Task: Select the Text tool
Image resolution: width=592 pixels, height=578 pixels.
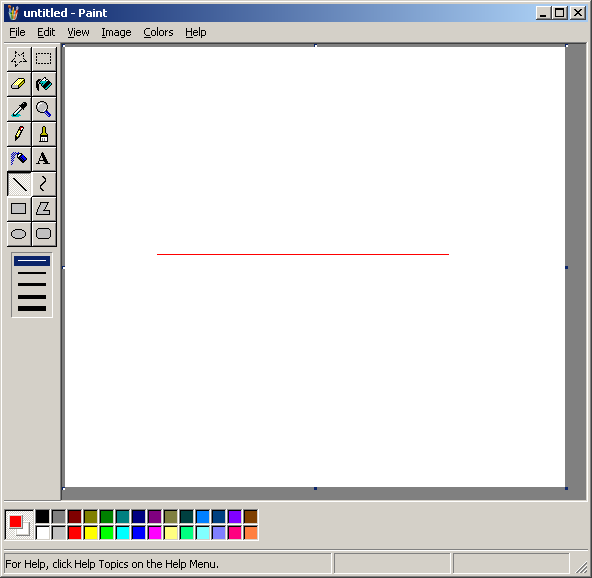Action: [44, 159]
